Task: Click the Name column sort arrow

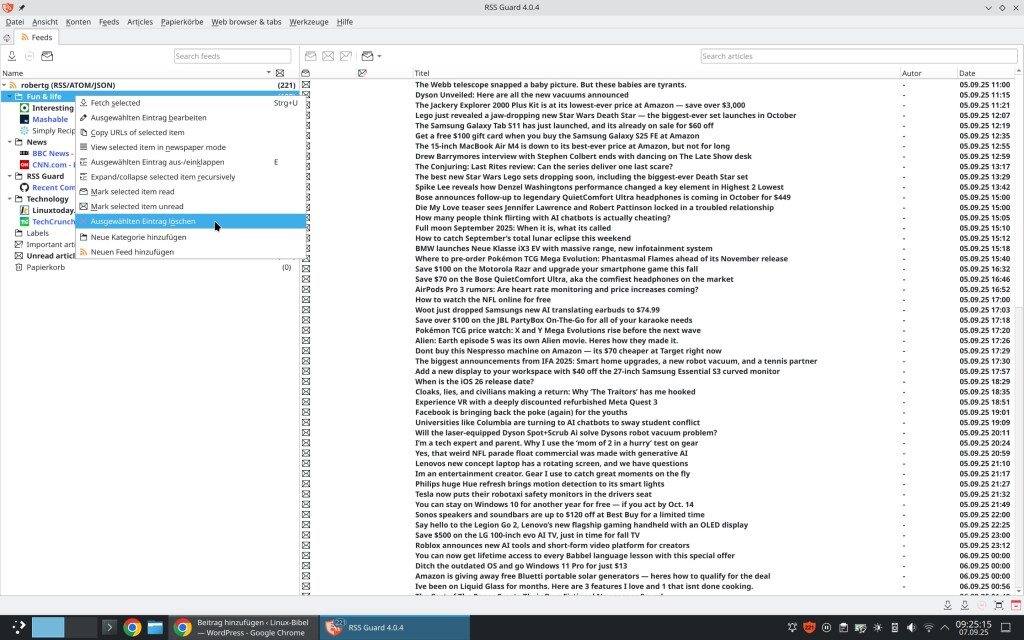Action: click(268, 72)
